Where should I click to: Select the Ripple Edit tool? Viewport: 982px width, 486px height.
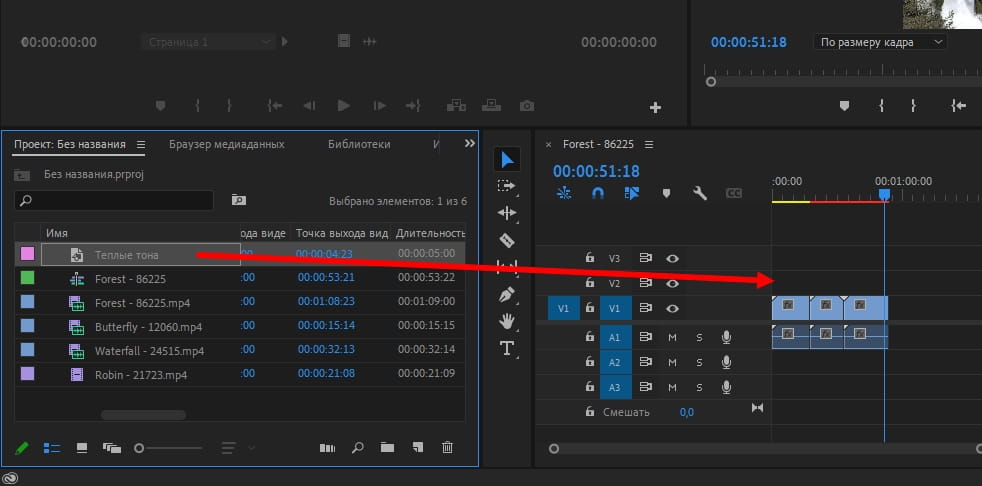click(507, 213)
